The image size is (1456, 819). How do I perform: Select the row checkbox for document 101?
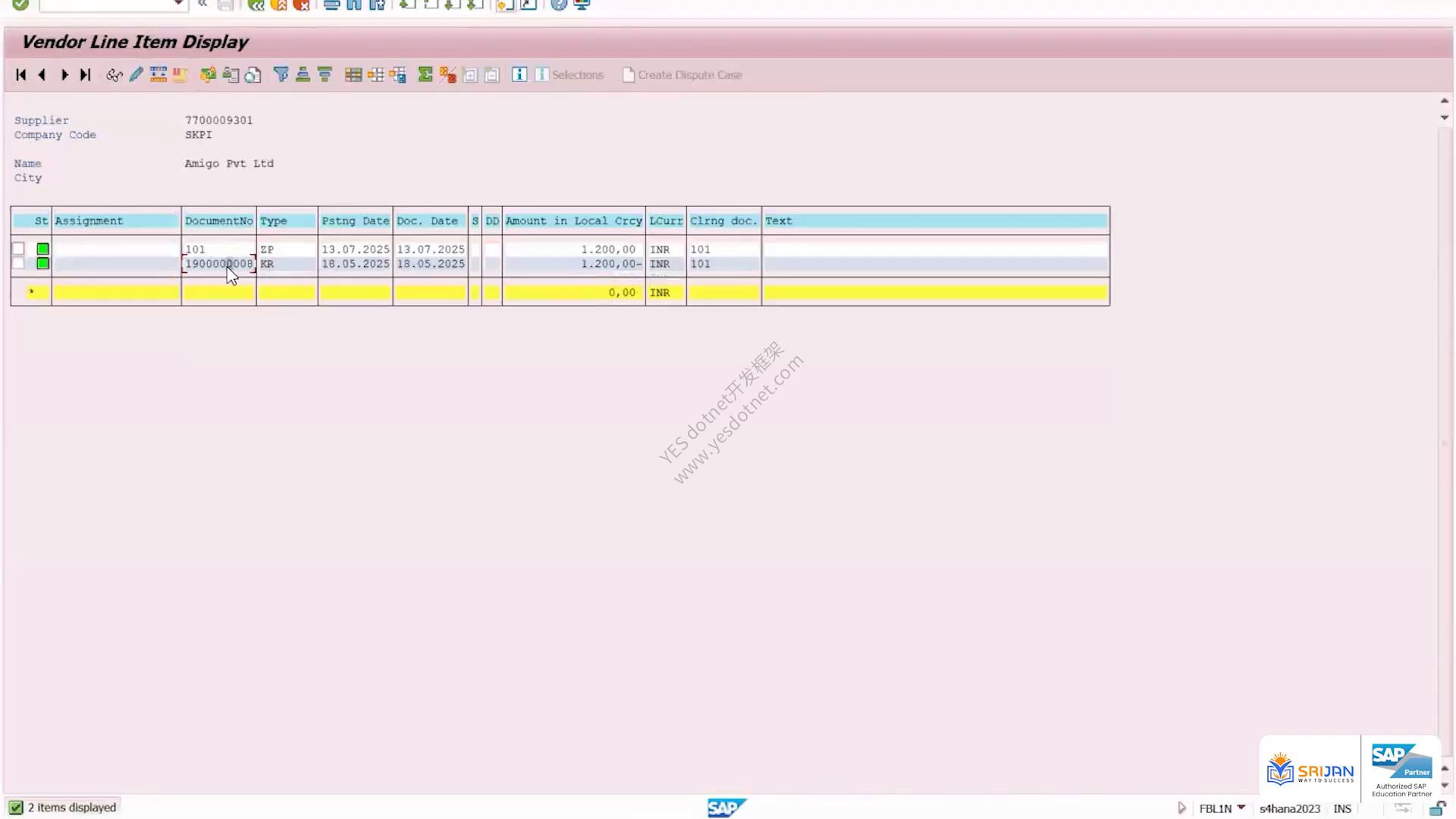[19, 249]
